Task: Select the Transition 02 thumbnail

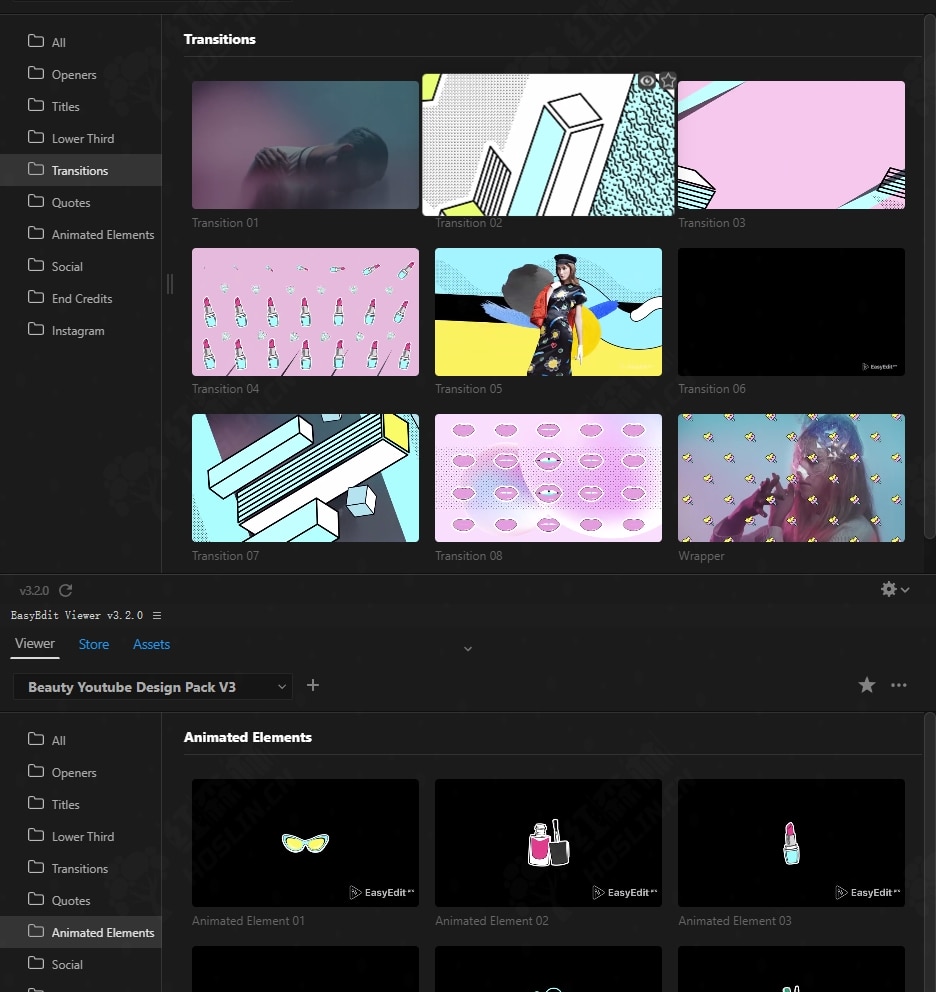Action: click(548, 145)
